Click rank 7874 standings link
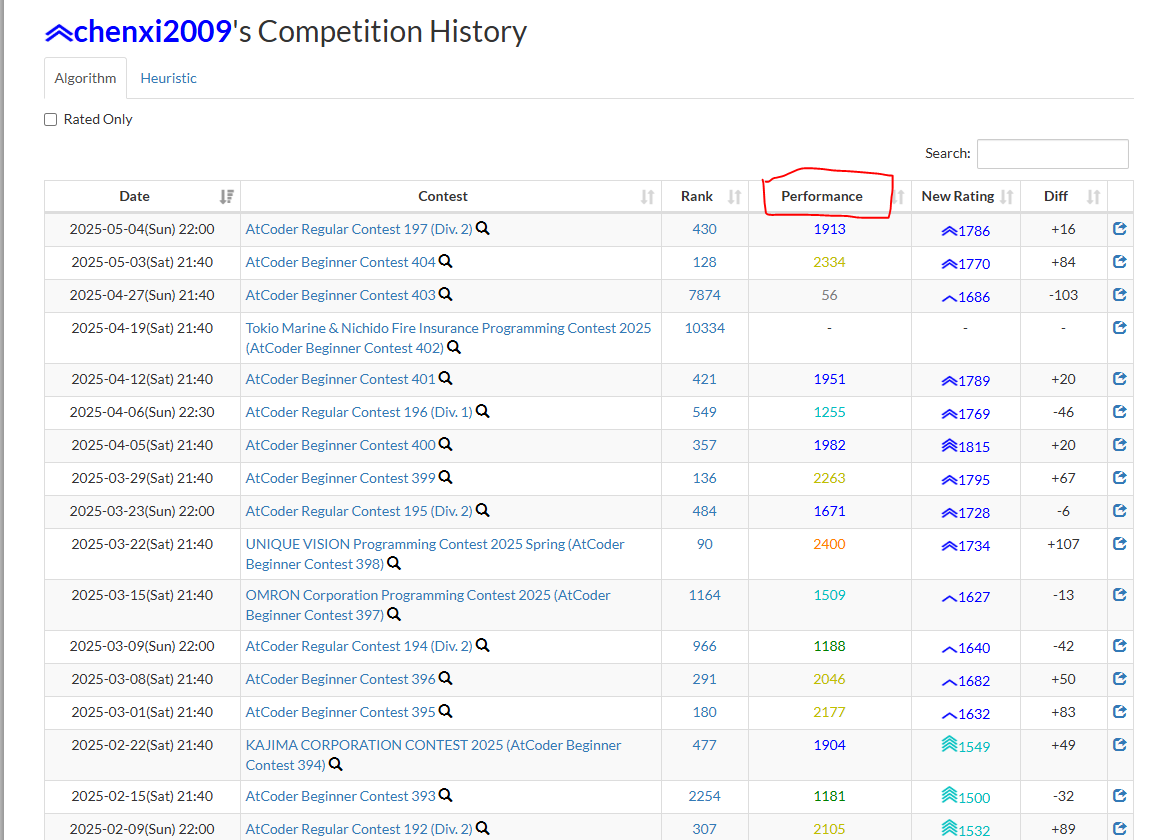The width and height of the screenshot is (1155, 840). tap(704, 295)
